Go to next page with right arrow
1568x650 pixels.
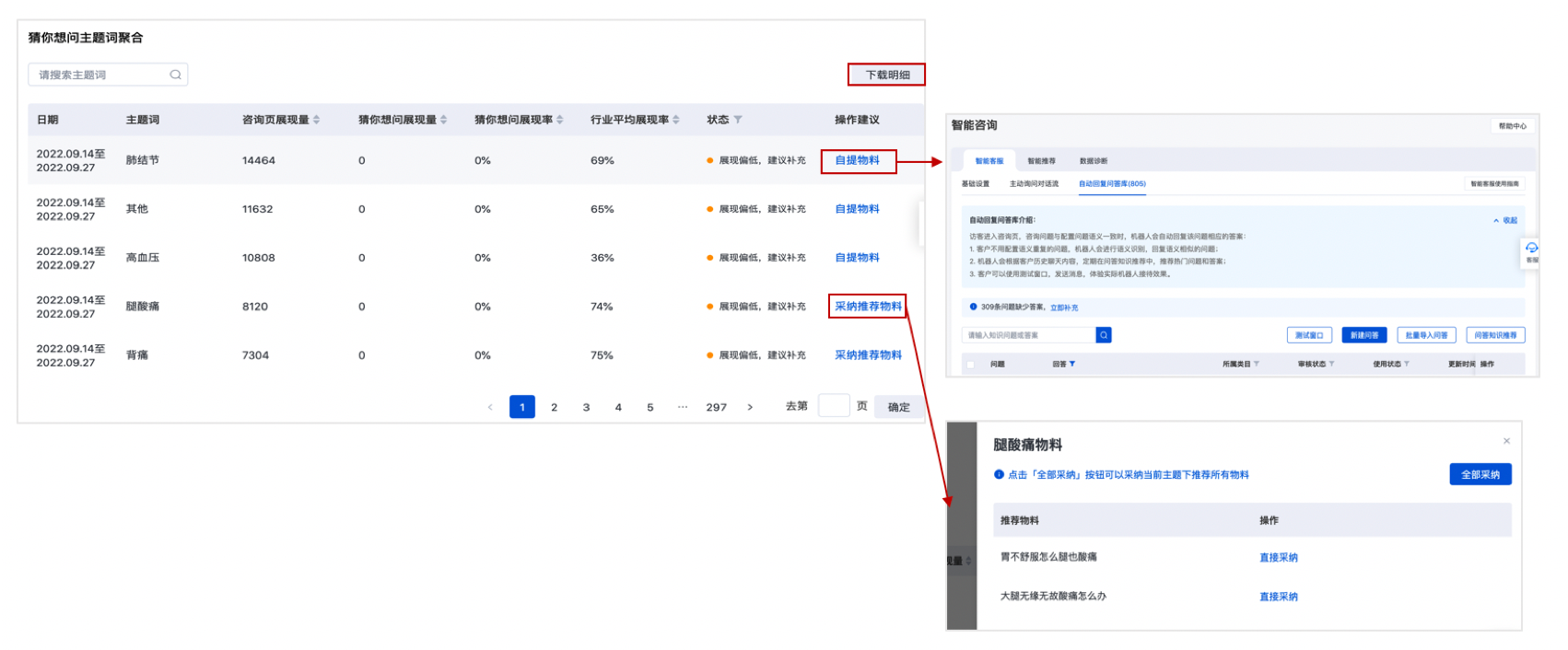point(750,407)
